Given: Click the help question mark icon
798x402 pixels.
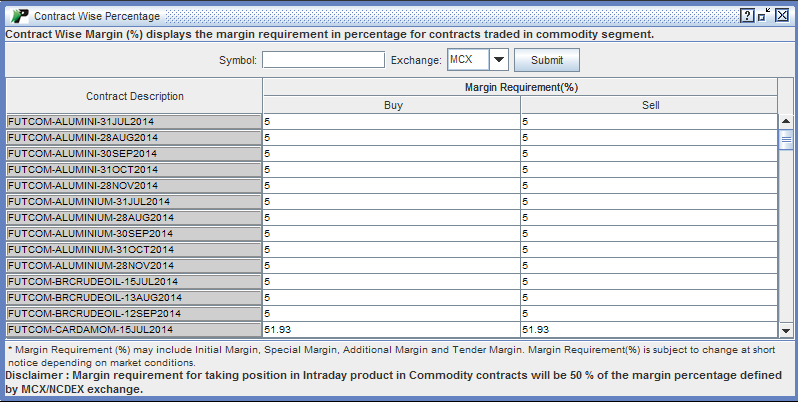Looking at the screenshot, I should pyautogui.click(x=747, y=16).
